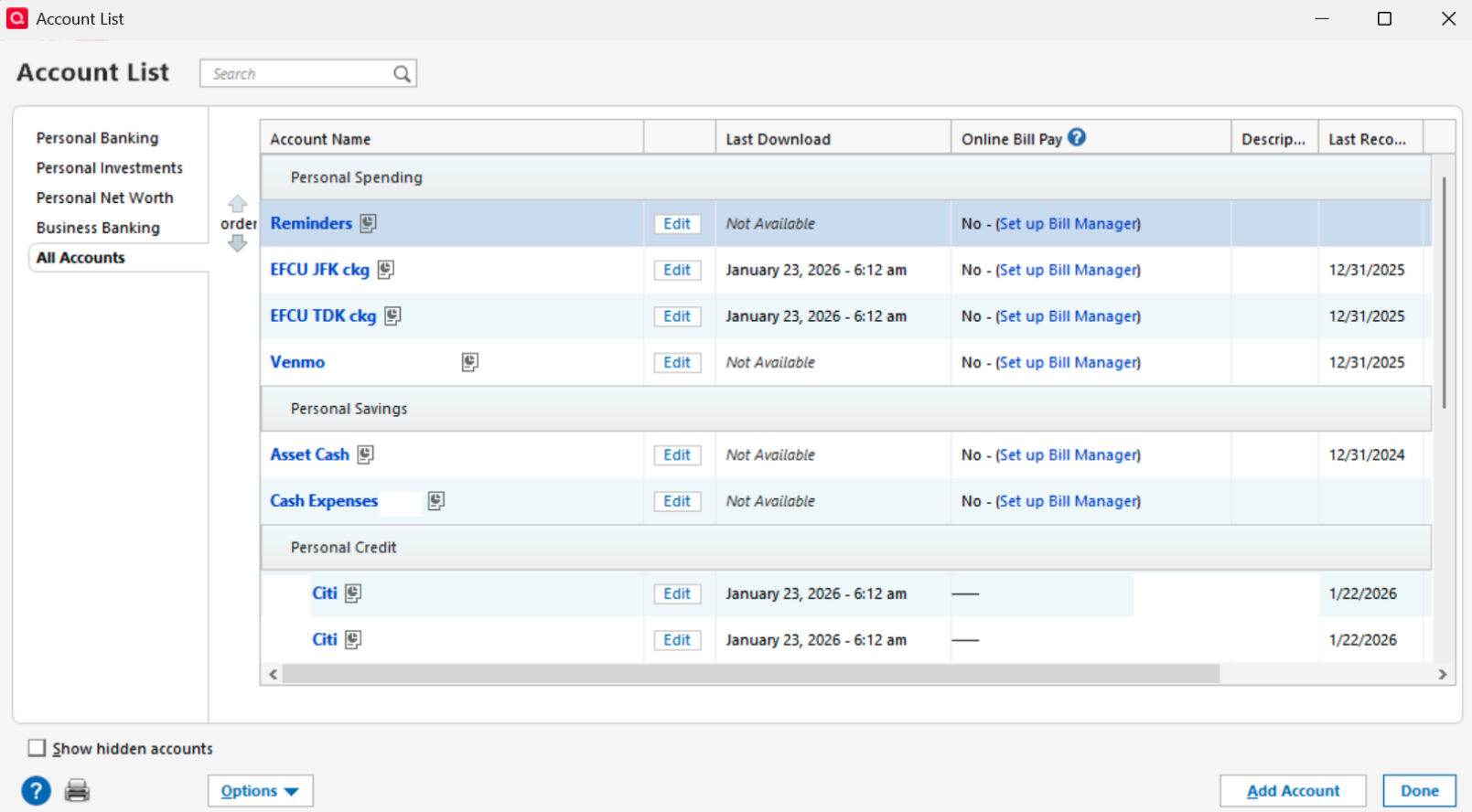The image size is (1472, 812).
Task: Click the Last Reco... column header
Action: (1371, 138)
